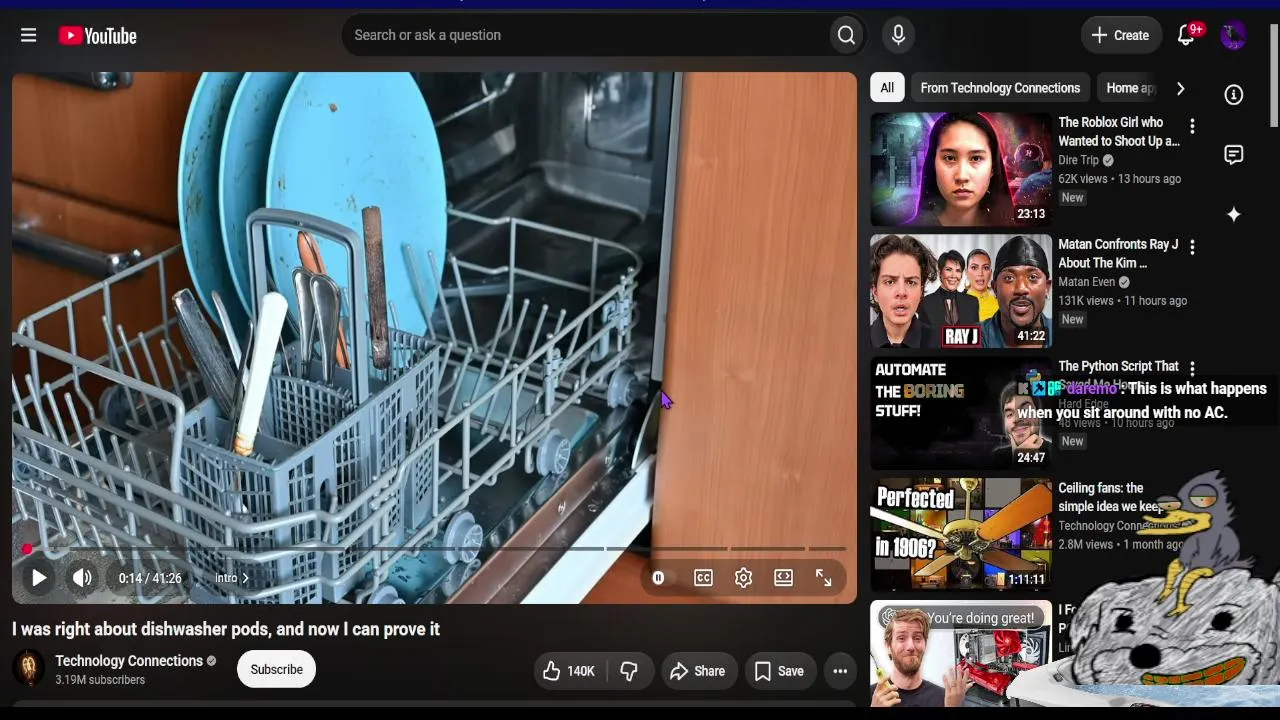Share this video
Screen dimensions: 1280x720
[698, 671]
